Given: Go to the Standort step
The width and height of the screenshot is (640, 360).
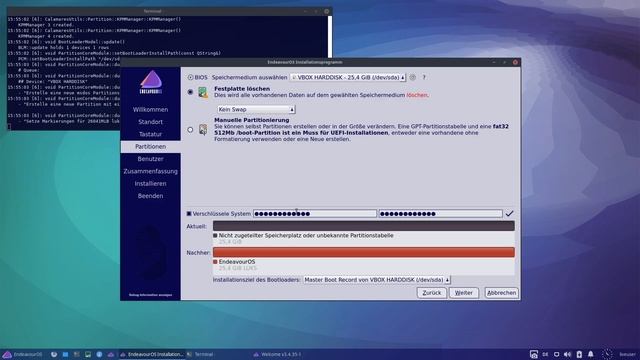Looking at the screenshot, I should [x=150, y=122].
